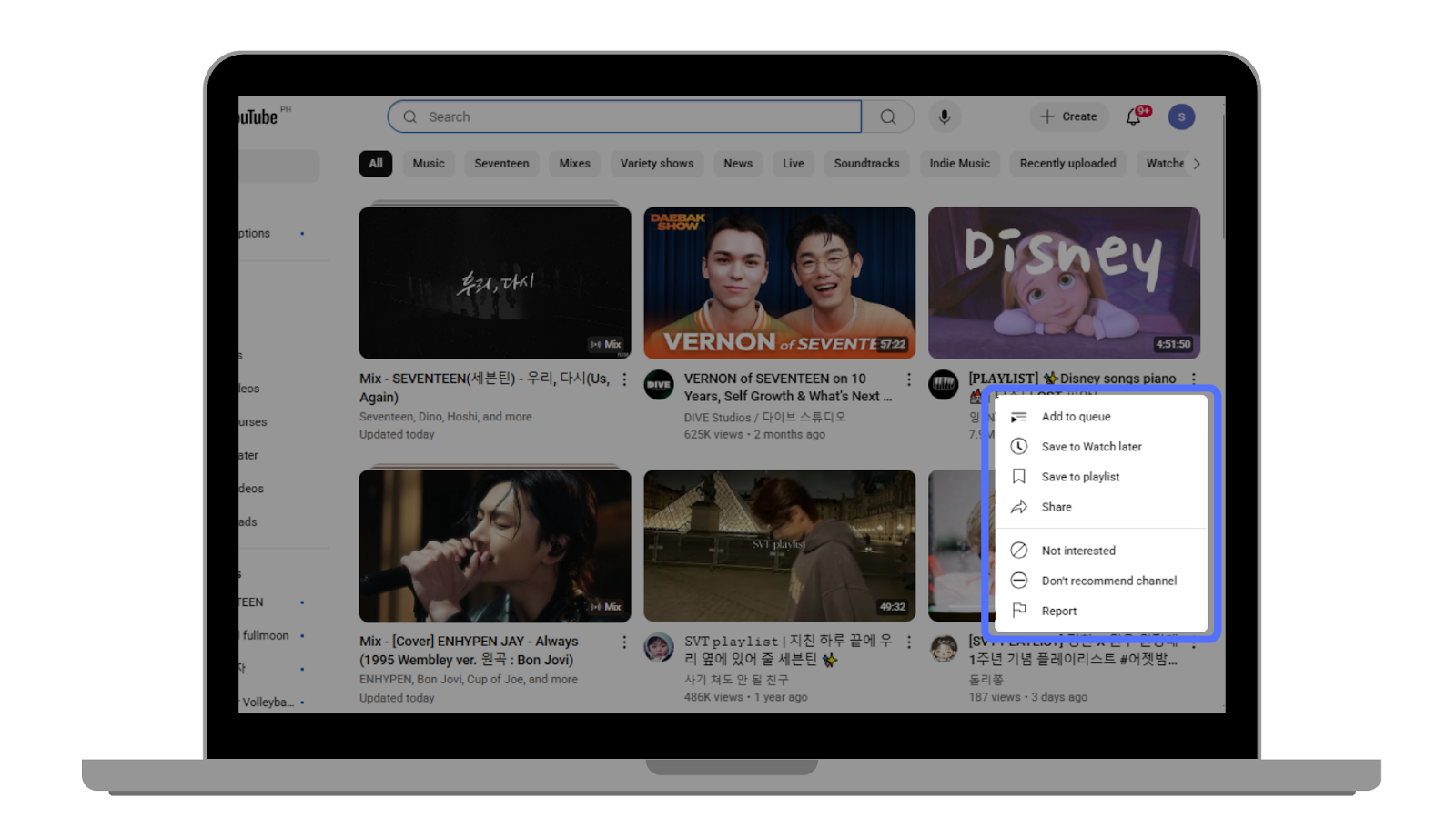
Task: Open SVT playlist video thumbnail
Action: coord(780,546)
